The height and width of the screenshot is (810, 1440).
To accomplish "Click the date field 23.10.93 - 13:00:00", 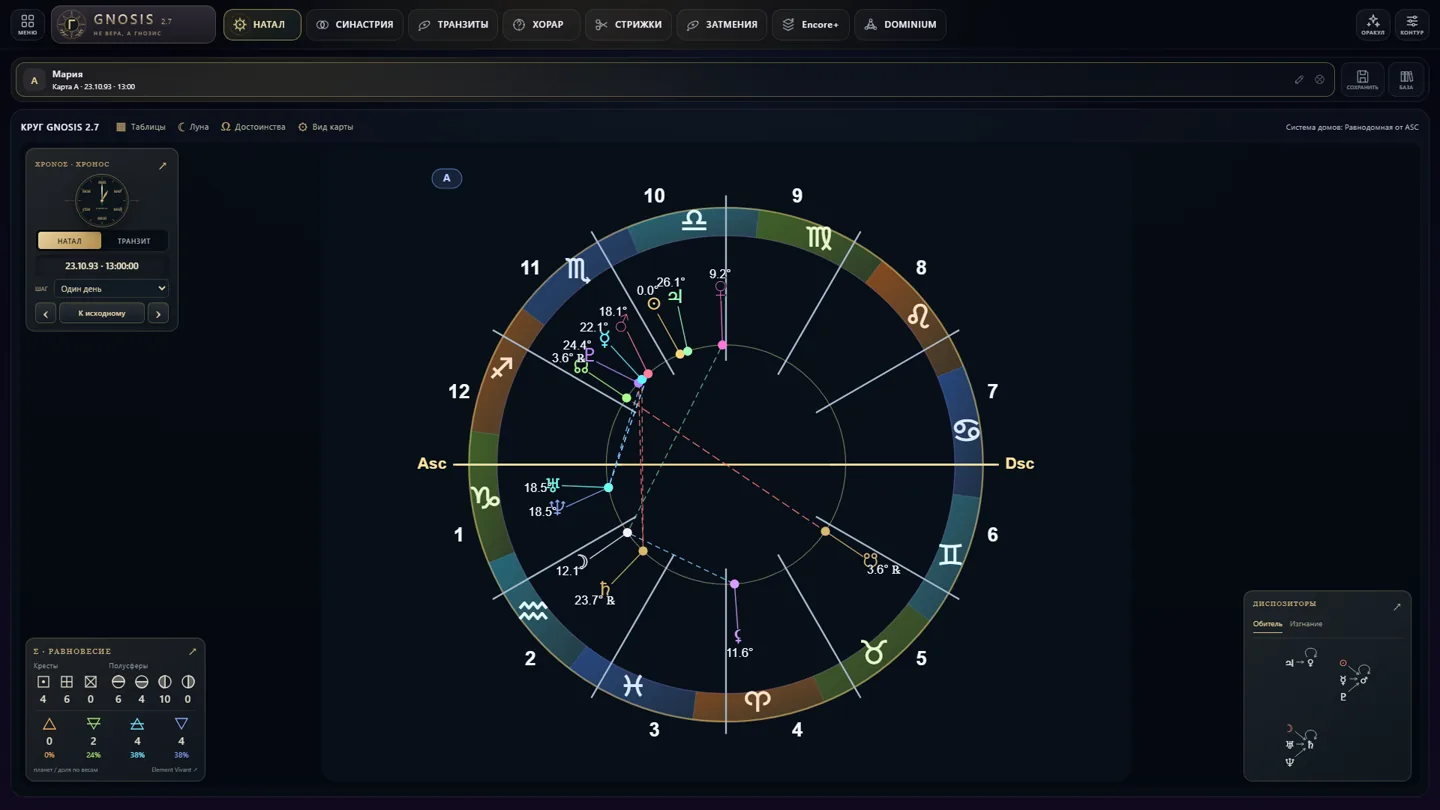I will 102,266.
